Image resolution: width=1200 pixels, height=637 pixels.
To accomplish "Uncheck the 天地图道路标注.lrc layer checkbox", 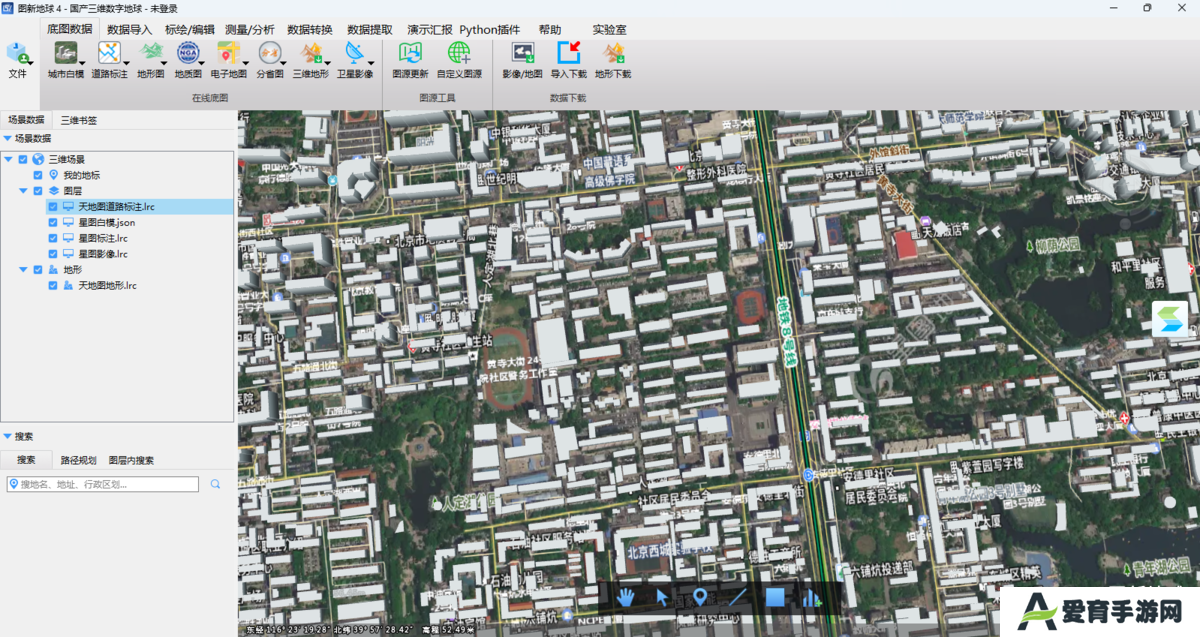I will click(x=53, y=206).
